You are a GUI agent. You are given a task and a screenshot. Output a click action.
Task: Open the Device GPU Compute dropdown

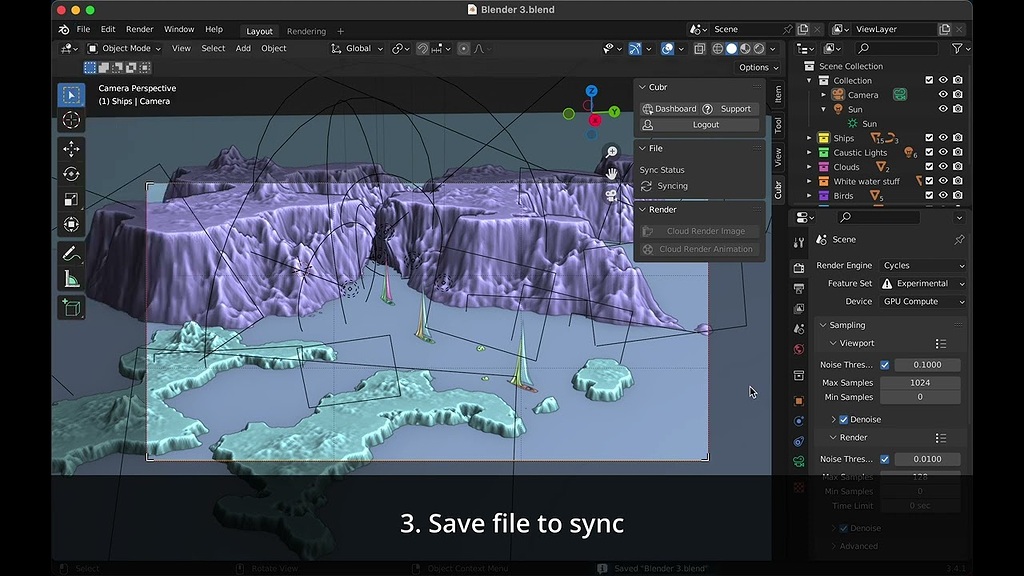[x=923, y=302]
